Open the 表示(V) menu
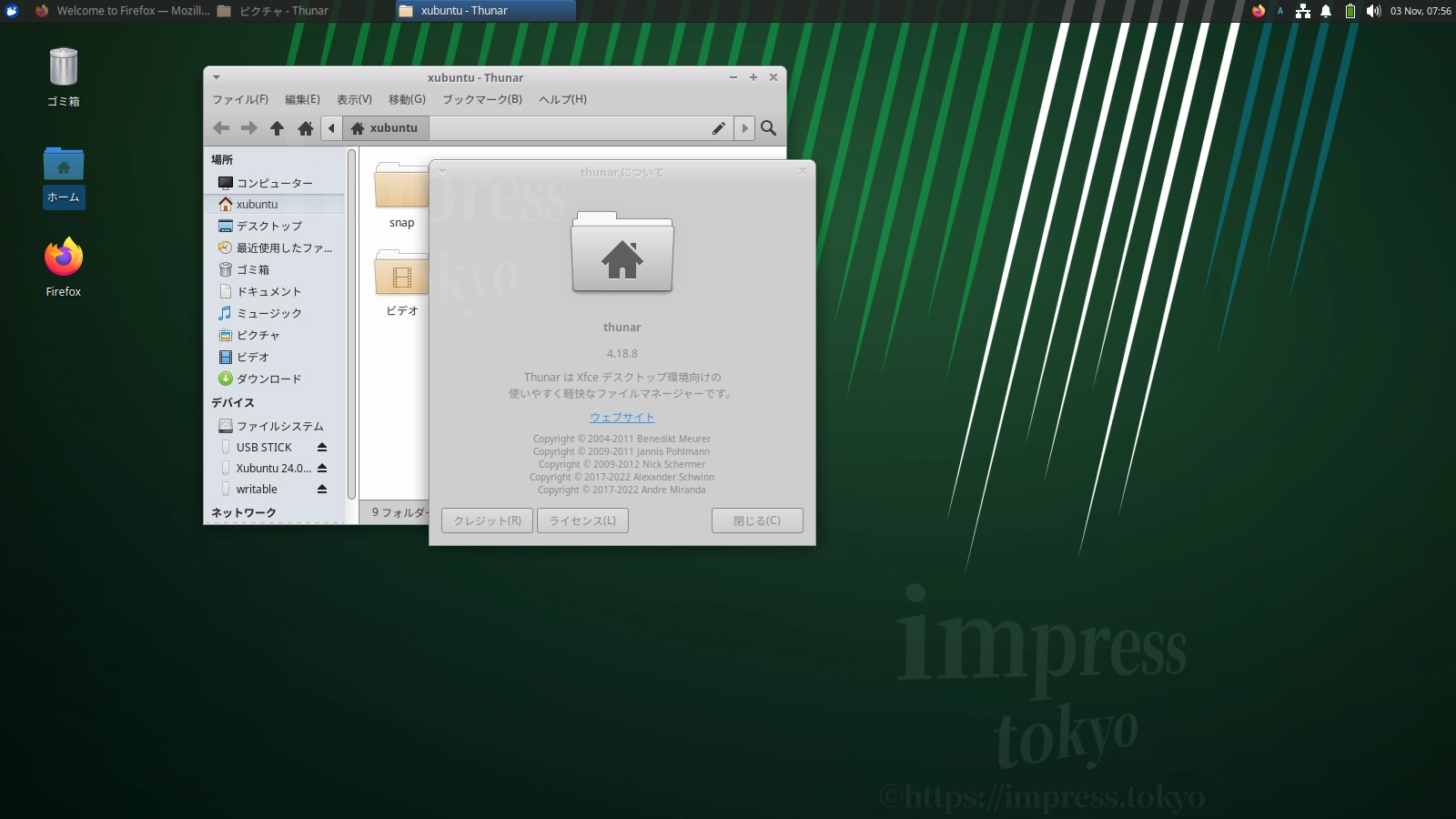This screenshot has height=819, width=1456. coord(354,99)
